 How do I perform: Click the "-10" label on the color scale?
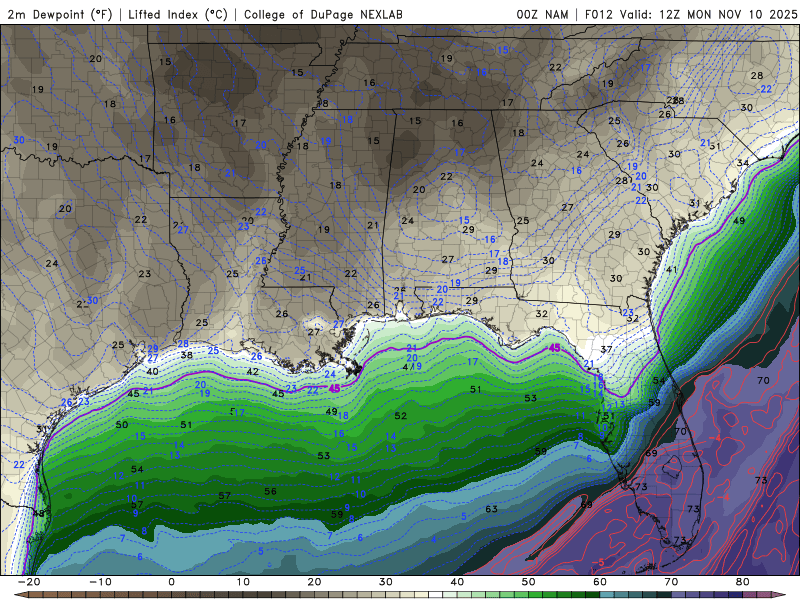100,582
